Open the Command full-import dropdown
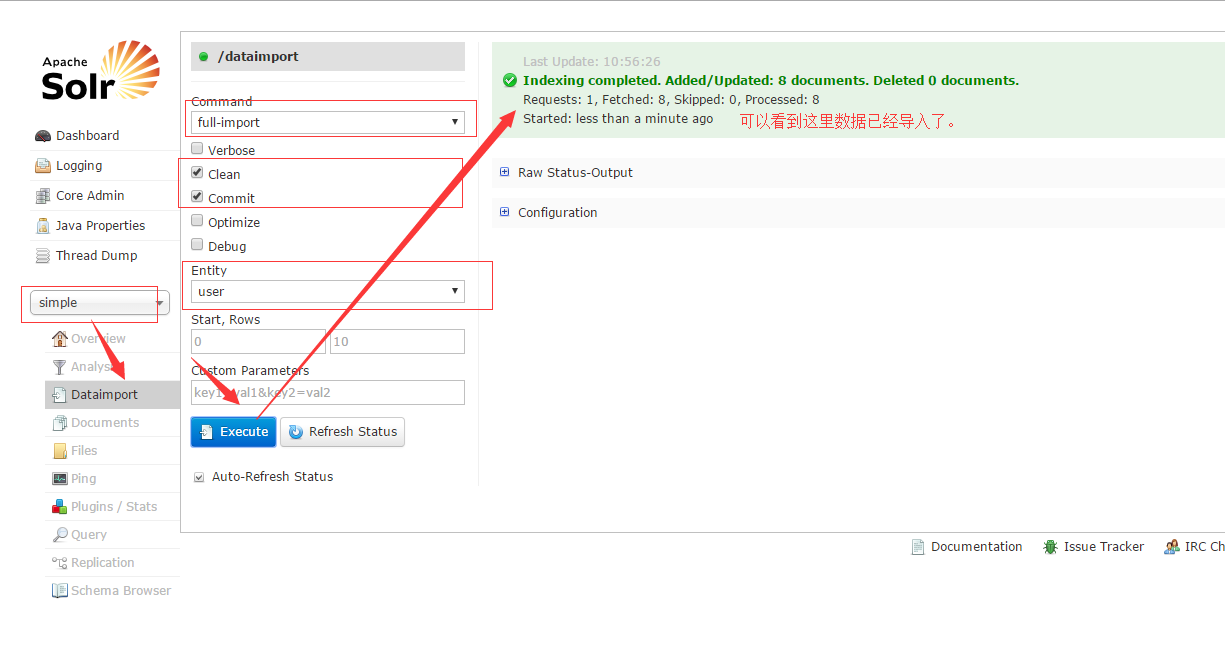The width and height of the screenshot is (1225, 671). pyautogui.click(x=327, y=122)
